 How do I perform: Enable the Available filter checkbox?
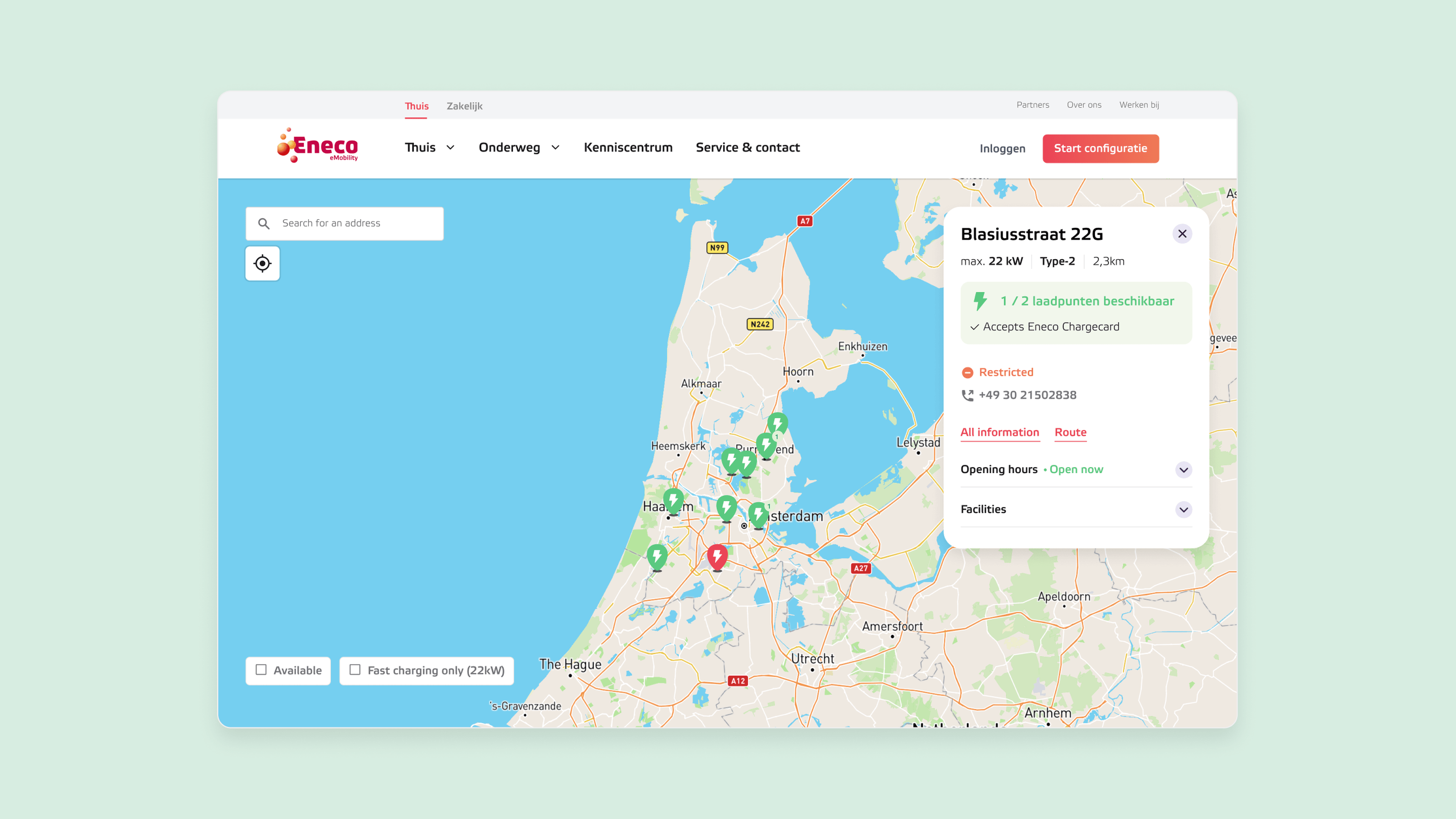(x=261, y=670)
